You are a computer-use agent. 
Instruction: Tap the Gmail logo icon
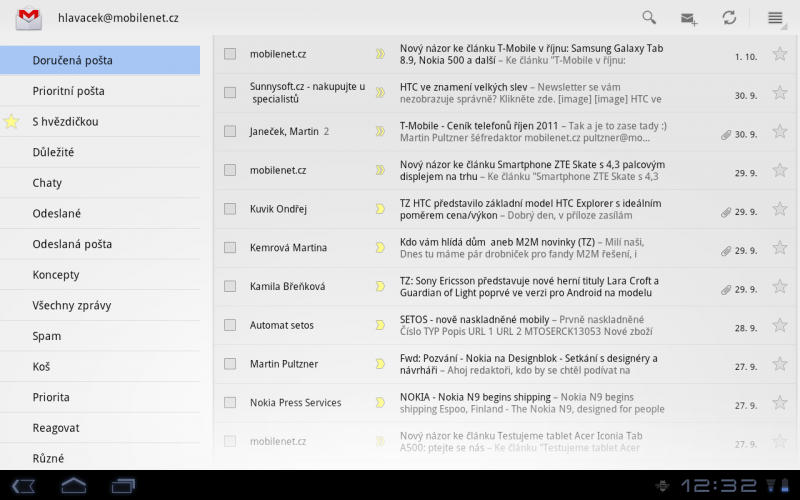30,18
